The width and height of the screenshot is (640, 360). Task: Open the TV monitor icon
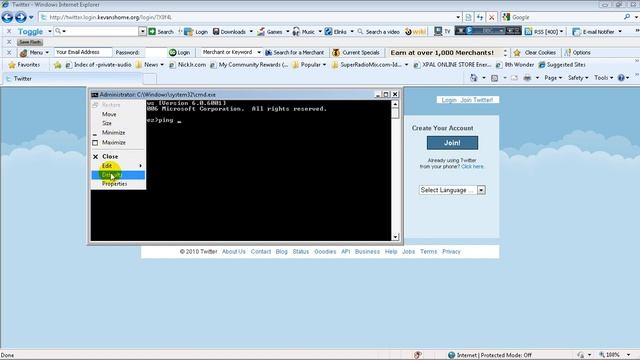point(438,31)
